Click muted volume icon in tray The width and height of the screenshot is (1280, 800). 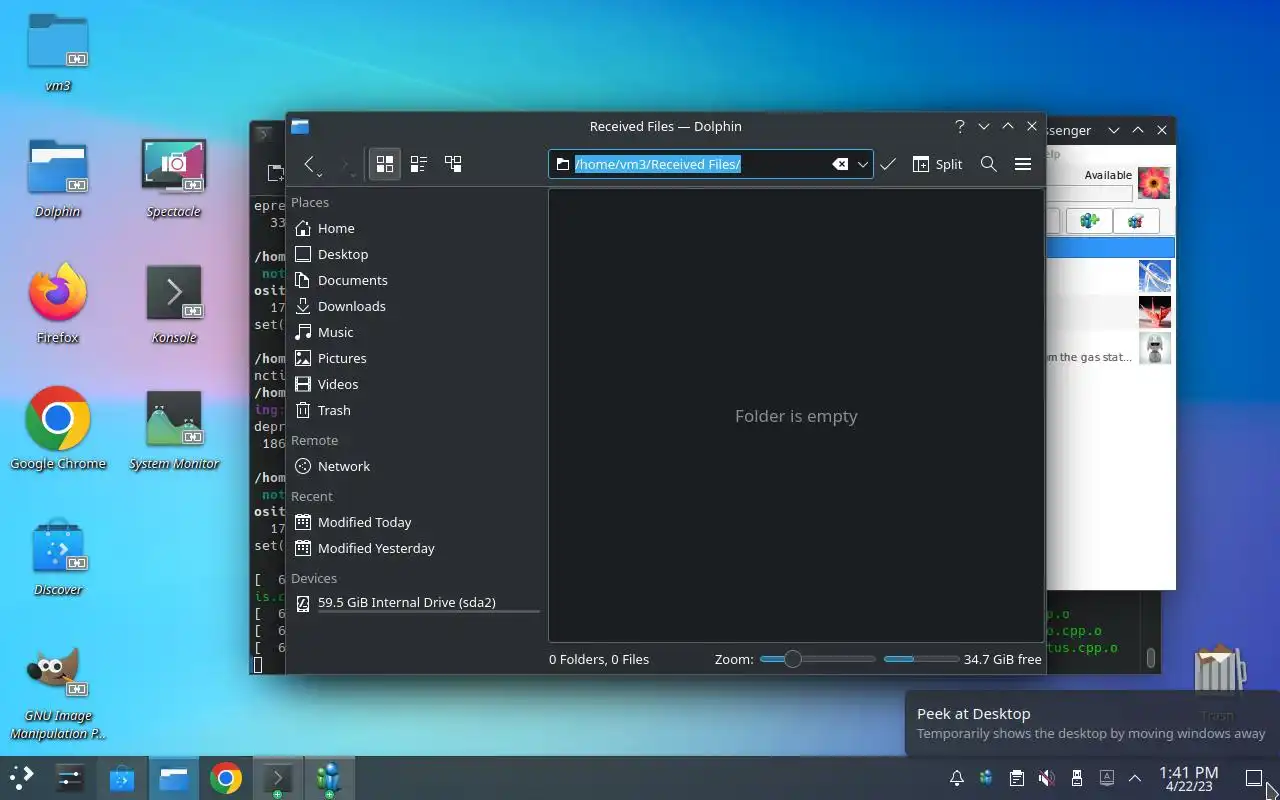(x=1047, y=778)
